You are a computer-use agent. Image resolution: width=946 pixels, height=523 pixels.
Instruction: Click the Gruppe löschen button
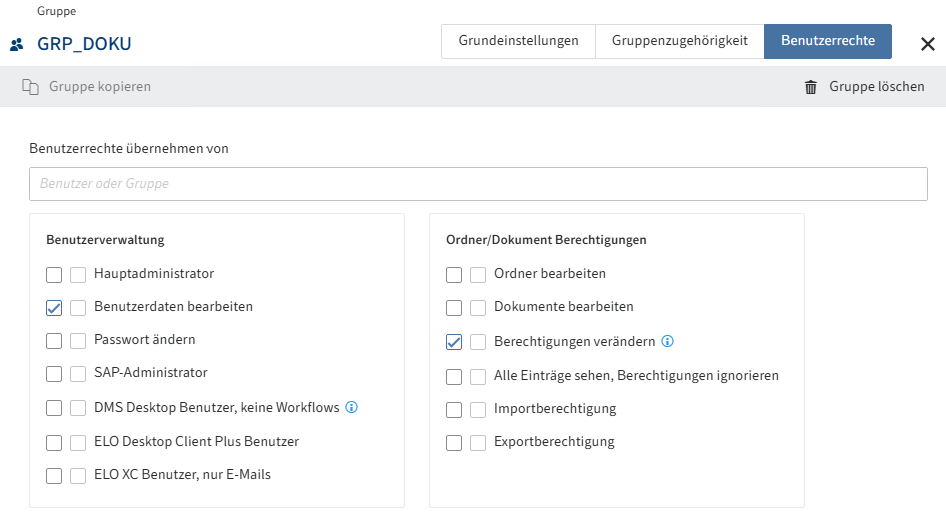pos(864,87)
